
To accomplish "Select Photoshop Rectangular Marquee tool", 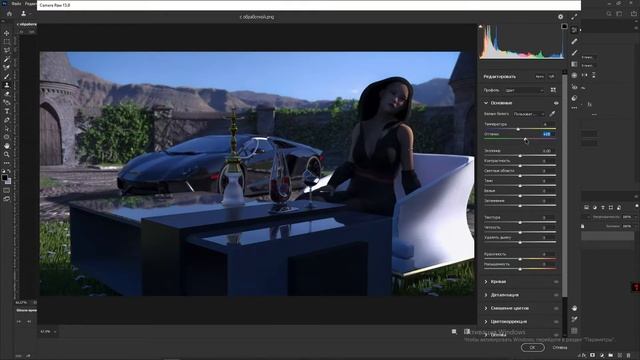I will 7,42.
